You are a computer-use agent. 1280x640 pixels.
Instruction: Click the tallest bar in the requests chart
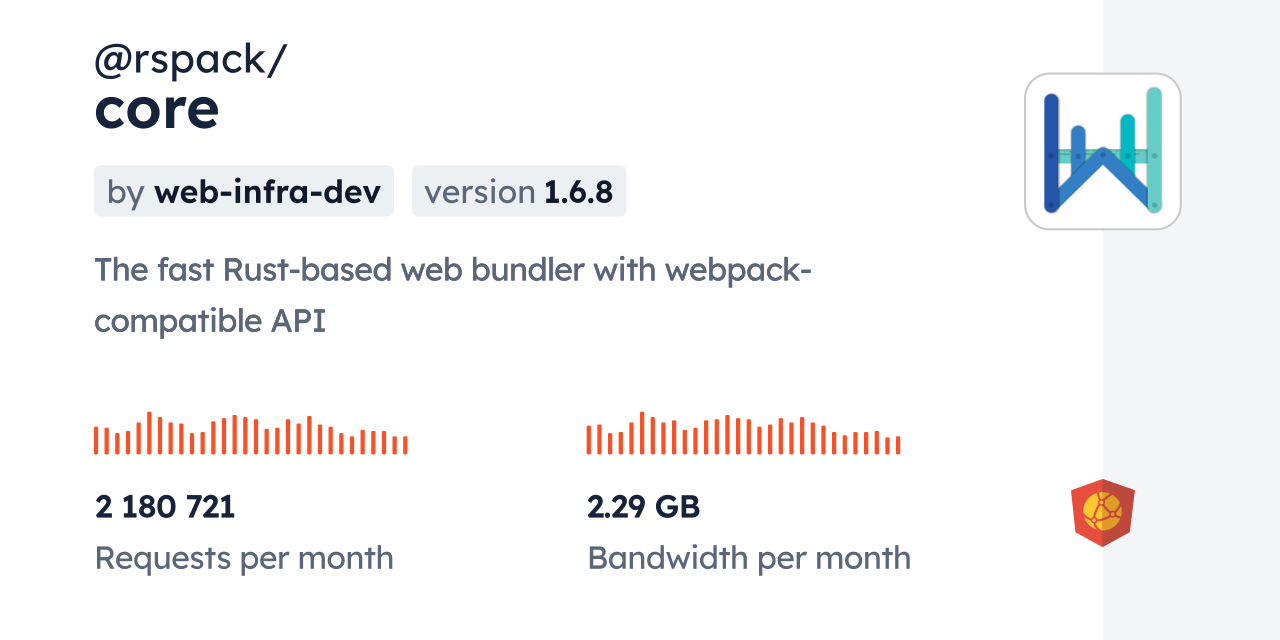coord(149,433)
